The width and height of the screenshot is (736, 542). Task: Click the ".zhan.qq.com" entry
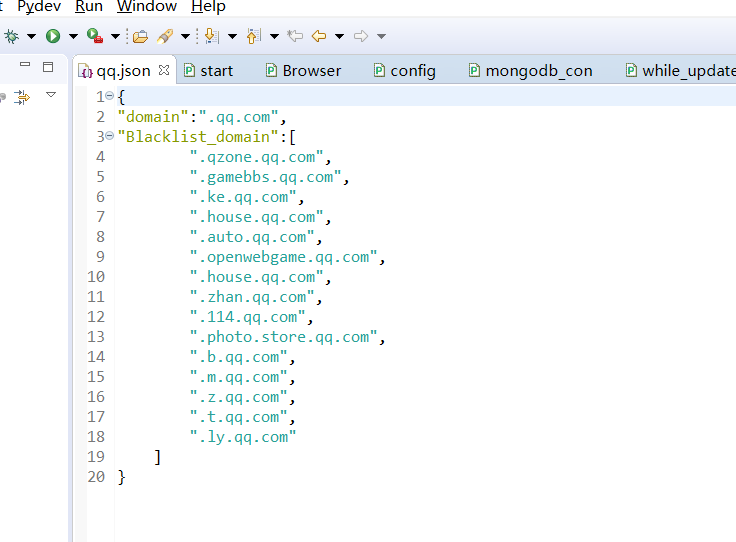click(252, 298)
